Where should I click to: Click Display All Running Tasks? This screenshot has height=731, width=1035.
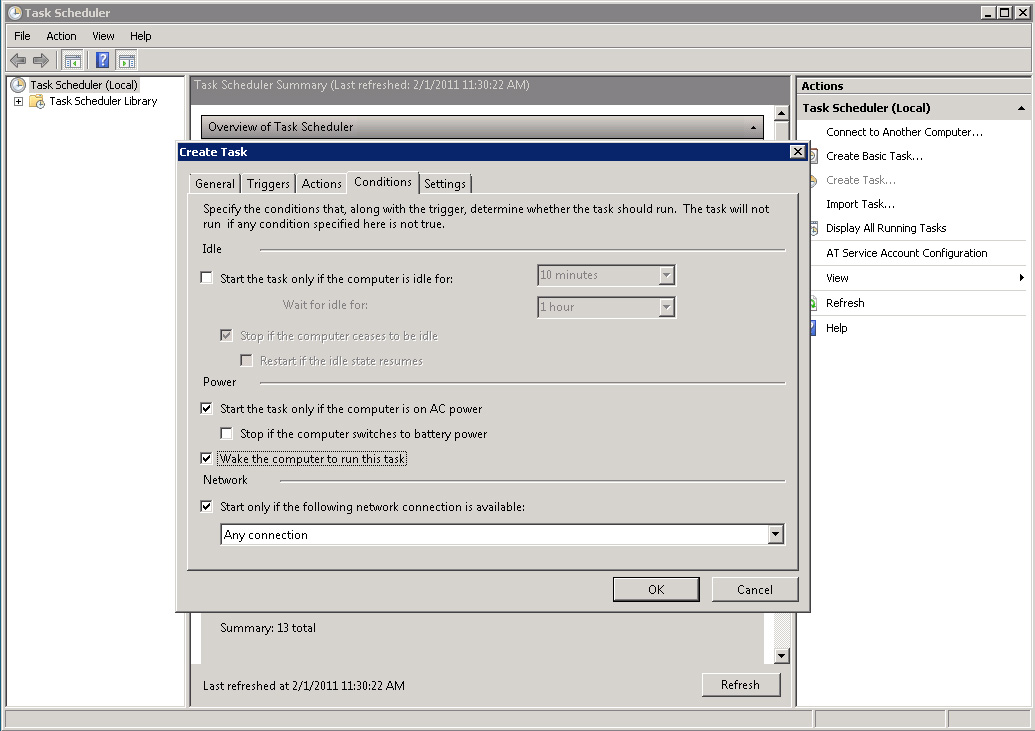[886, 228]
